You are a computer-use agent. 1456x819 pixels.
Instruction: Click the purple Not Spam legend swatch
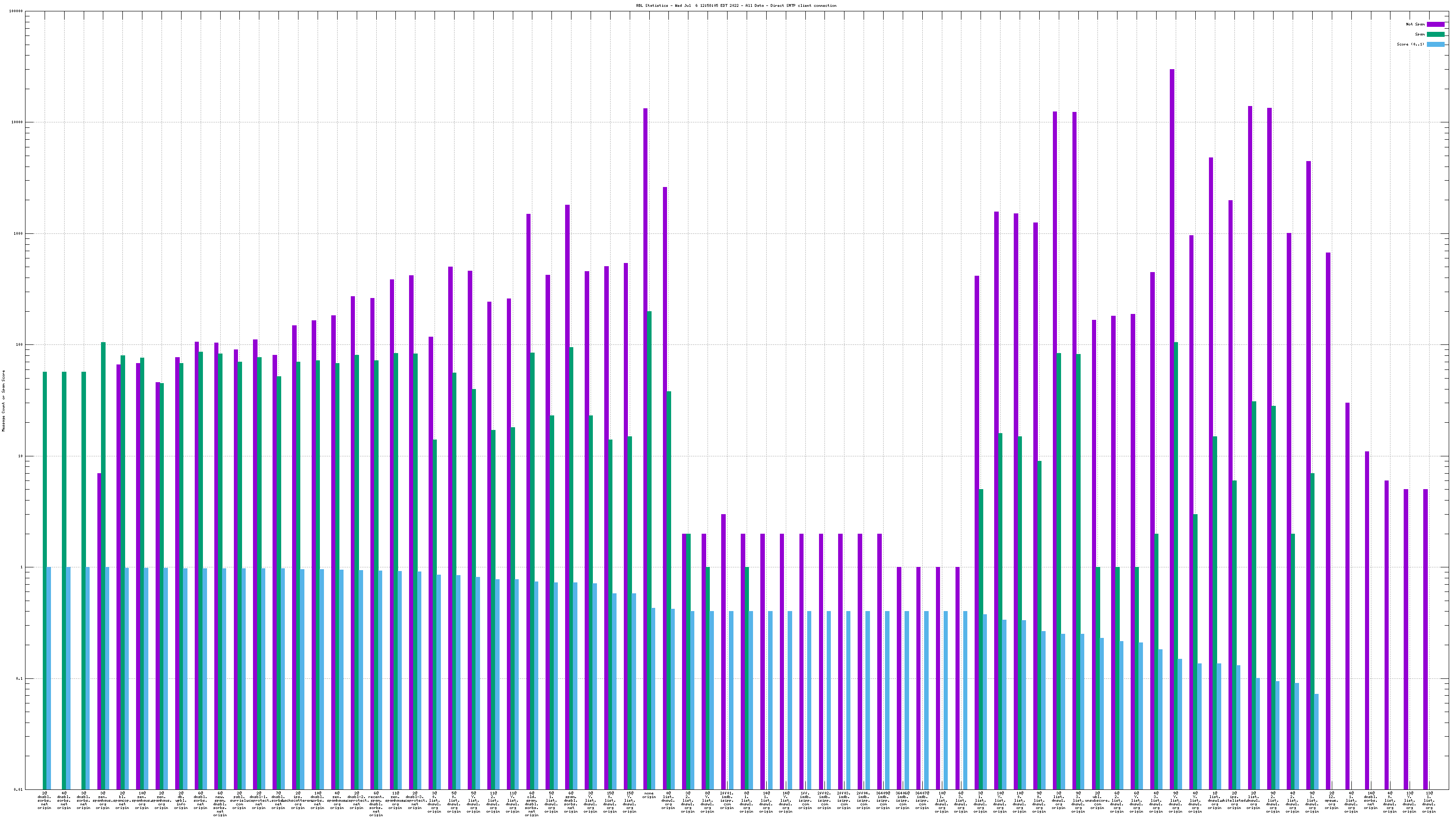(1435, 24)
